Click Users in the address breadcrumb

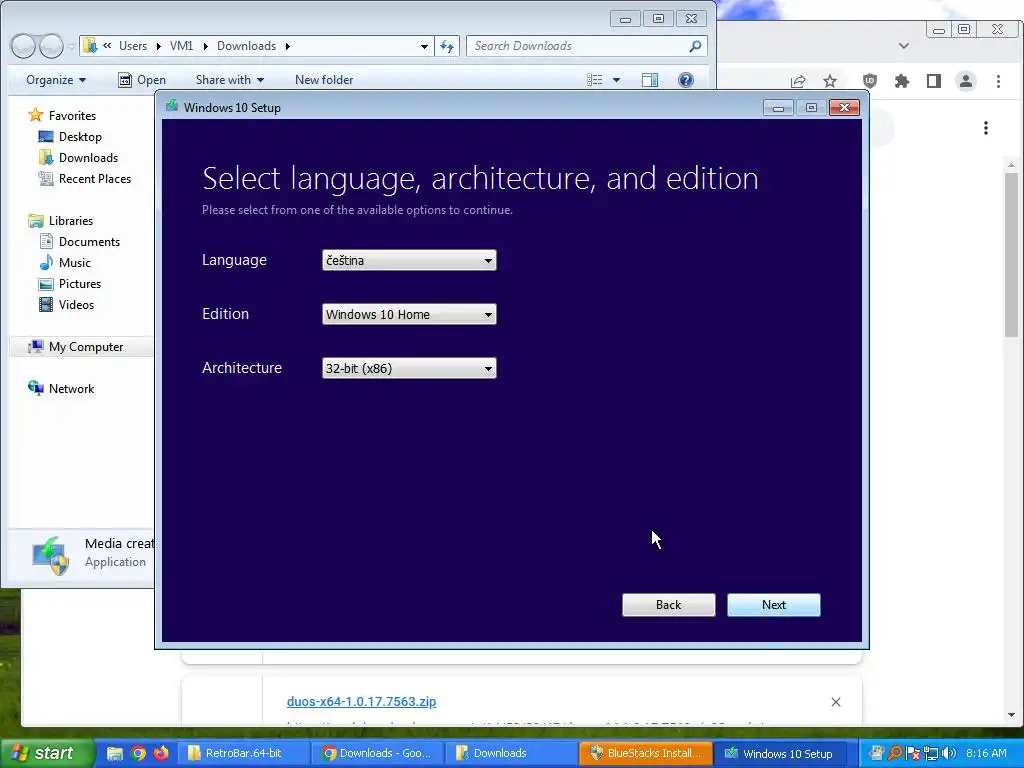133,46
